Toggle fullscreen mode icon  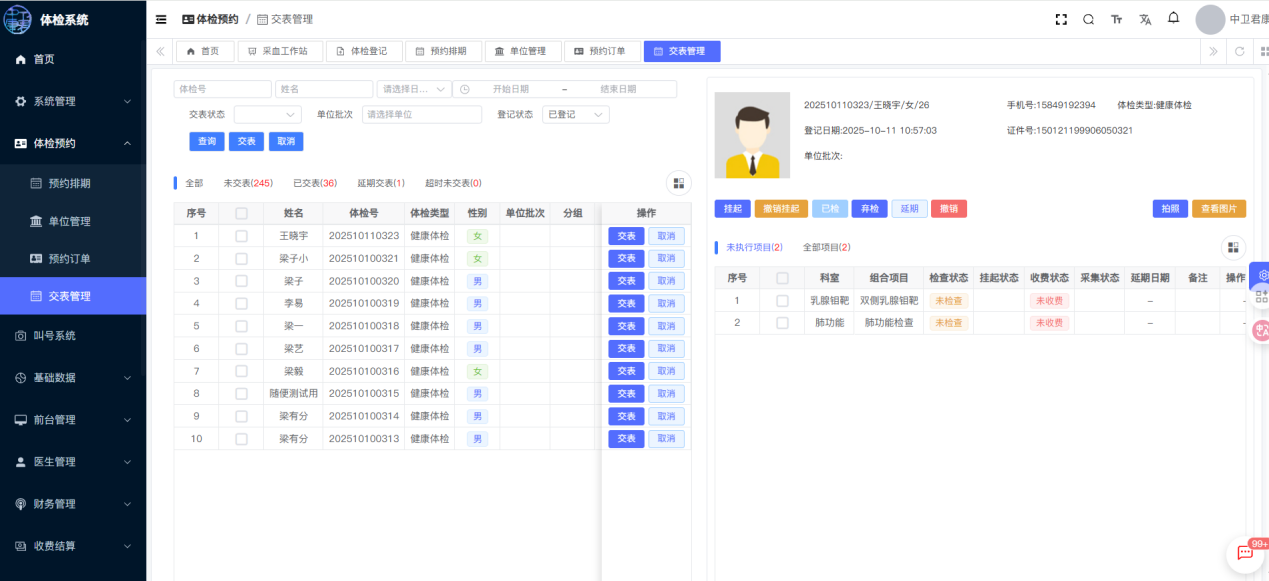(x=1061, y=19)
